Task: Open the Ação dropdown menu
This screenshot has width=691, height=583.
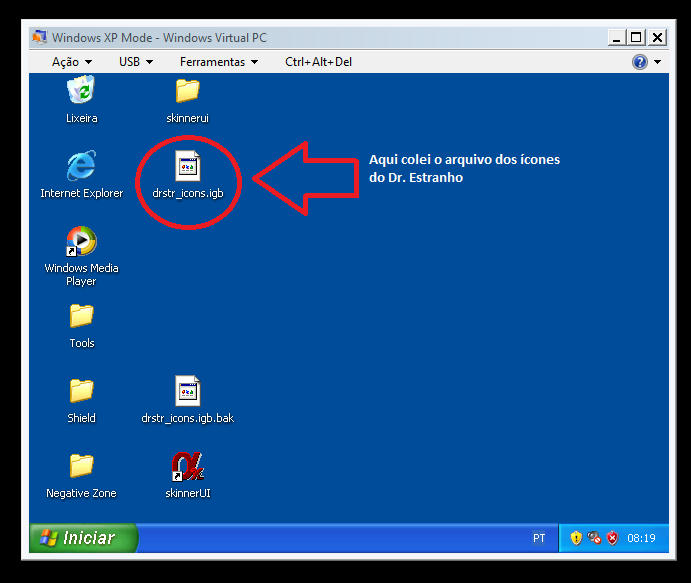Action: pyautogui.click(x=72, y=62)
